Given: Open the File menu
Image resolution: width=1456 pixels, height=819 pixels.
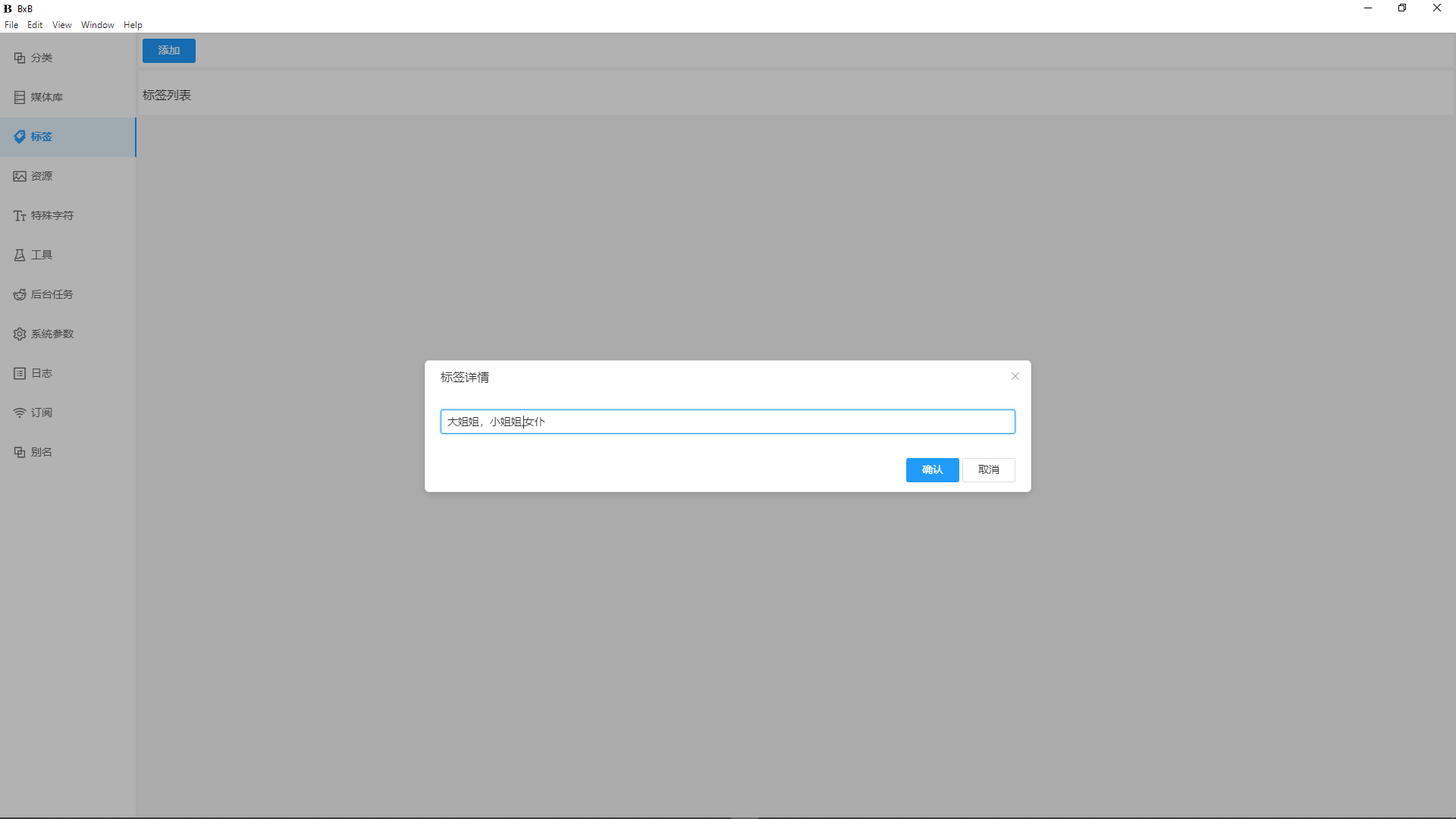Looking at the screenshot, I should [x=11, y=25].
